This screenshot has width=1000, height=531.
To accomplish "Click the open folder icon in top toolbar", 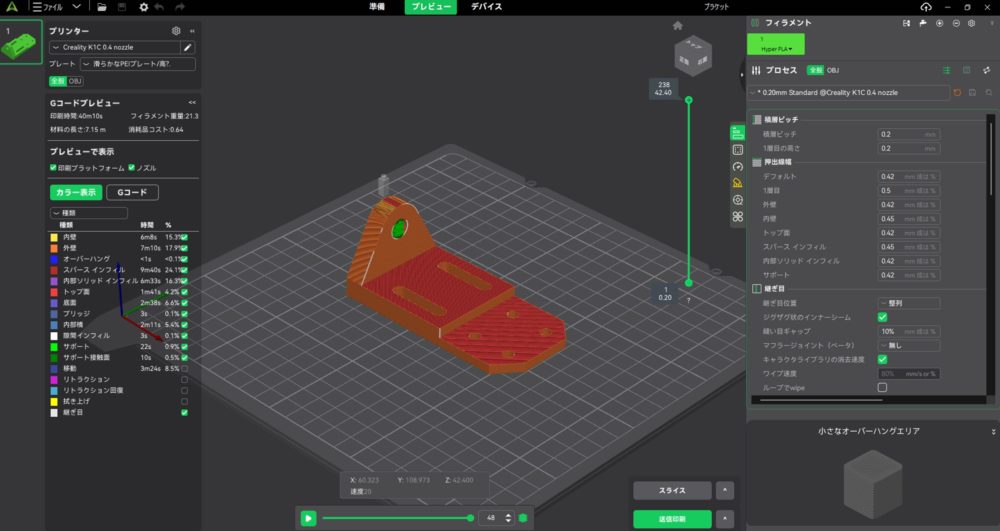I will click(x=102, y=7).
